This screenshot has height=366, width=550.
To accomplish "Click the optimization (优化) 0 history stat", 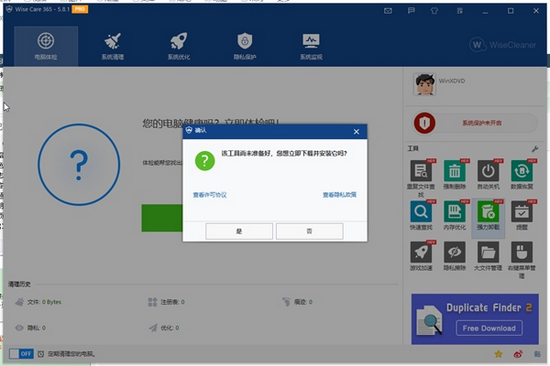I will point(164,328).
